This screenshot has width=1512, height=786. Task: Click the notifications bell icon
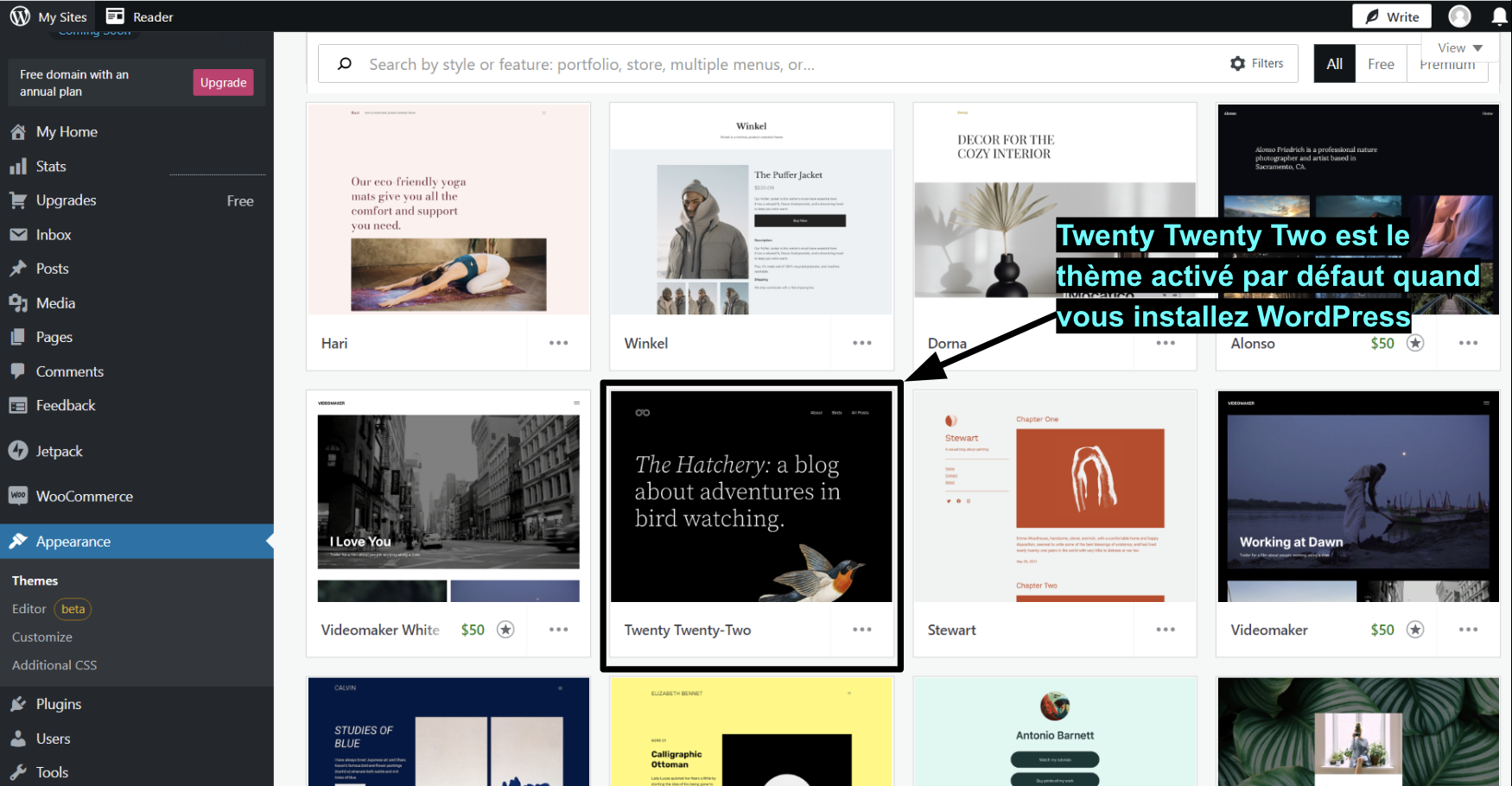(x=1499, y=16)
